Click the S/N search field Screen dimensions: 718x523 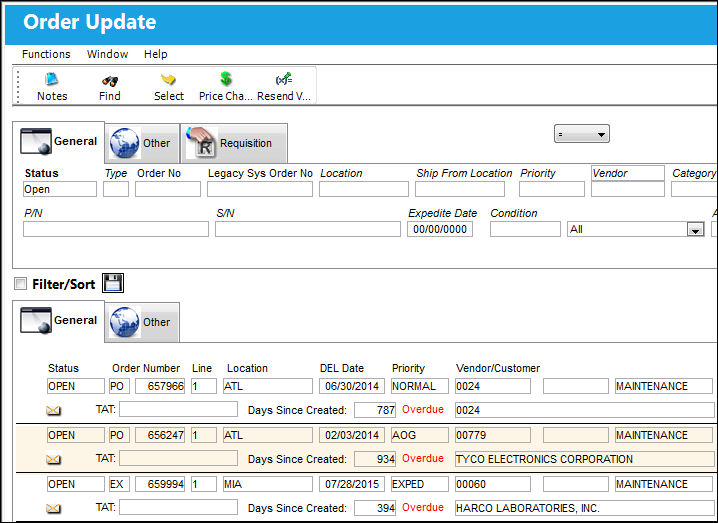point(308,229)
